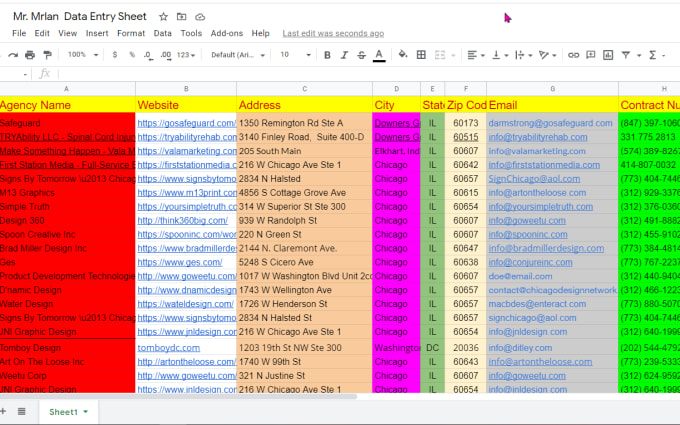This screenshot has height=425, width=680.
Task: Open the Format menu
Action: coord(131,33)
